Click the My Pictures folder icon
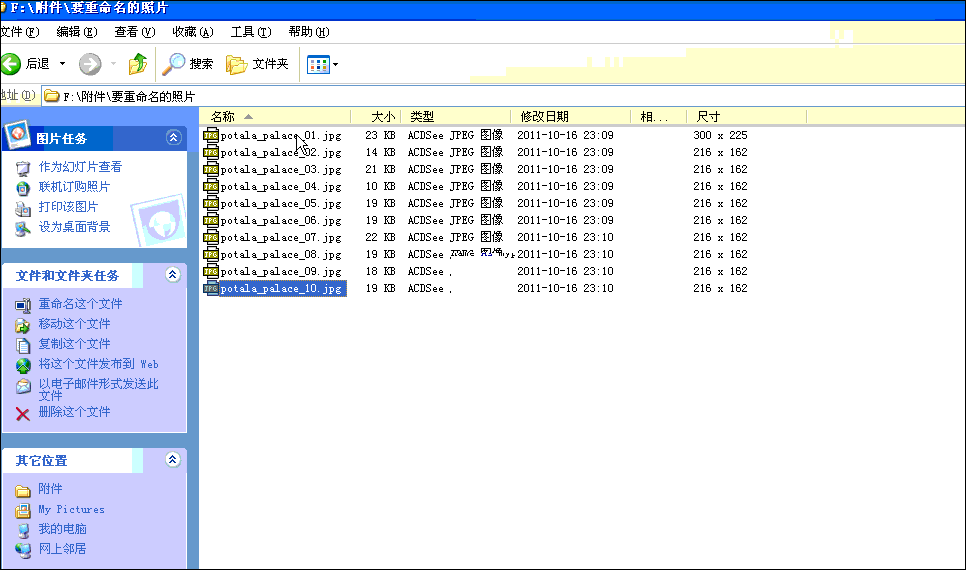 click(x=23, y=510)
